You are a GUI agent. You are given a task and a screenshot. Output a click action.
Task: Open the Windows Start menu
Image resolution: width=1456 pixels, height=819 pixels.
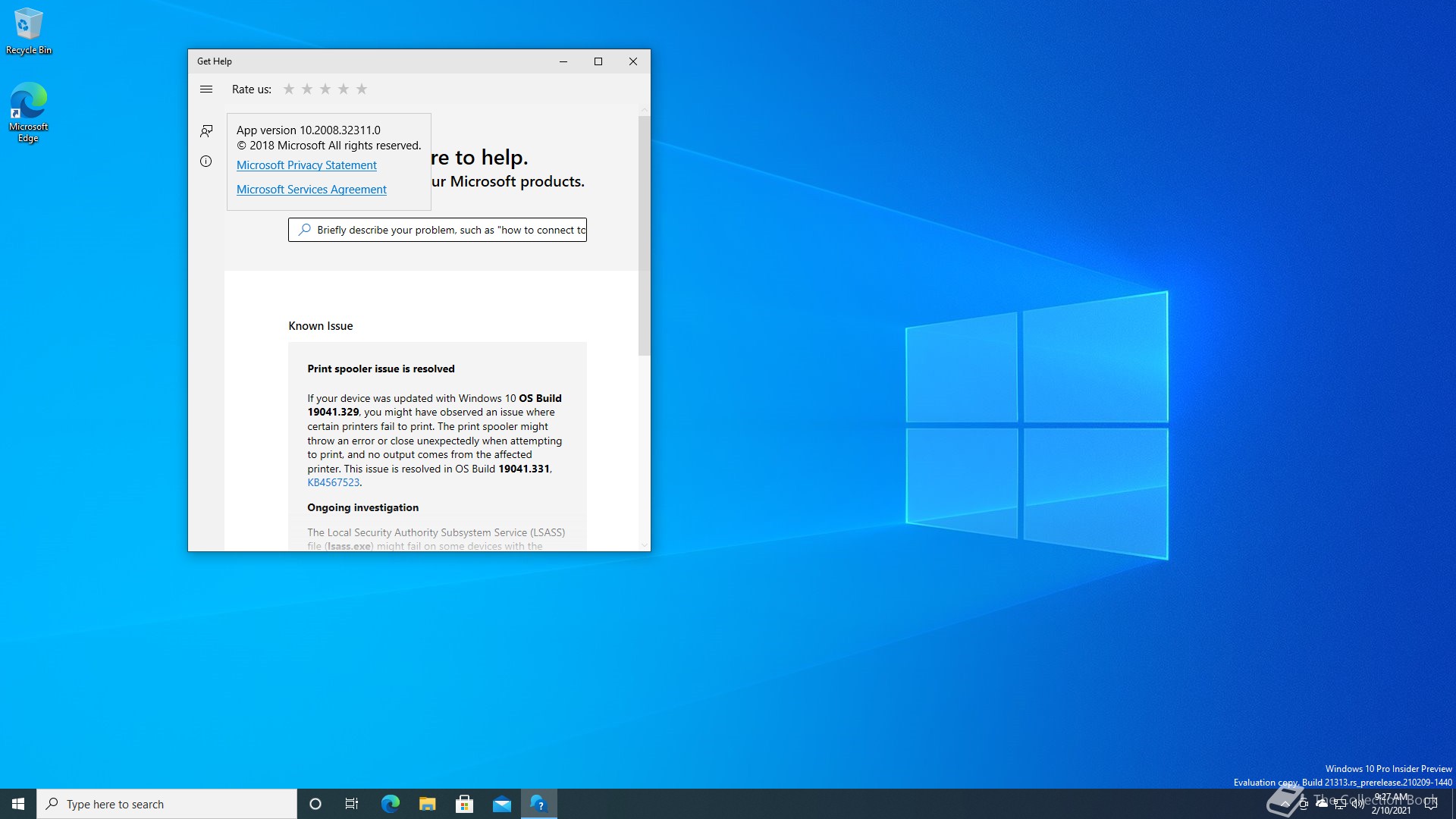(18, 804)
